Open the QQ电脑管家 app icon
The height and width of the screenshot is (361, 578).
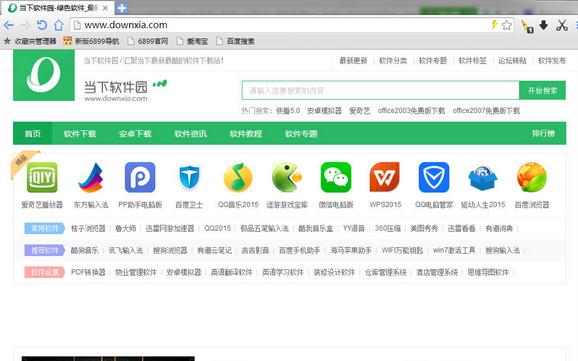tap(434, 177)
